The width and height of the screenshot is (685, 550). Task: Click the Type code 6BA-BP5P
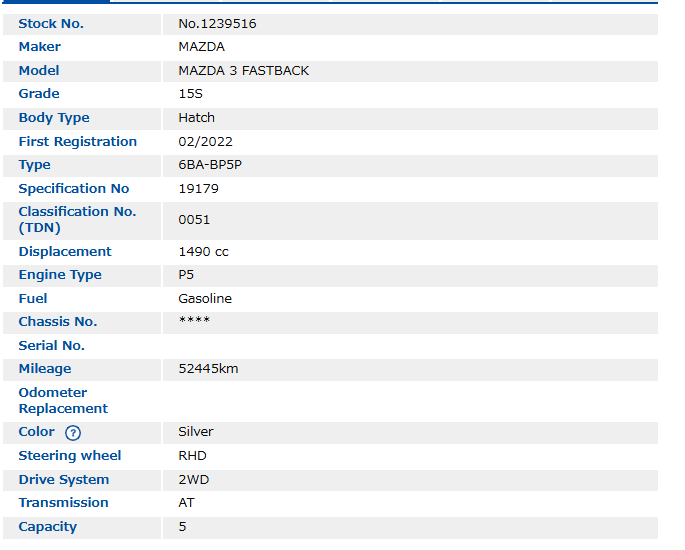[x=209, y=165]
